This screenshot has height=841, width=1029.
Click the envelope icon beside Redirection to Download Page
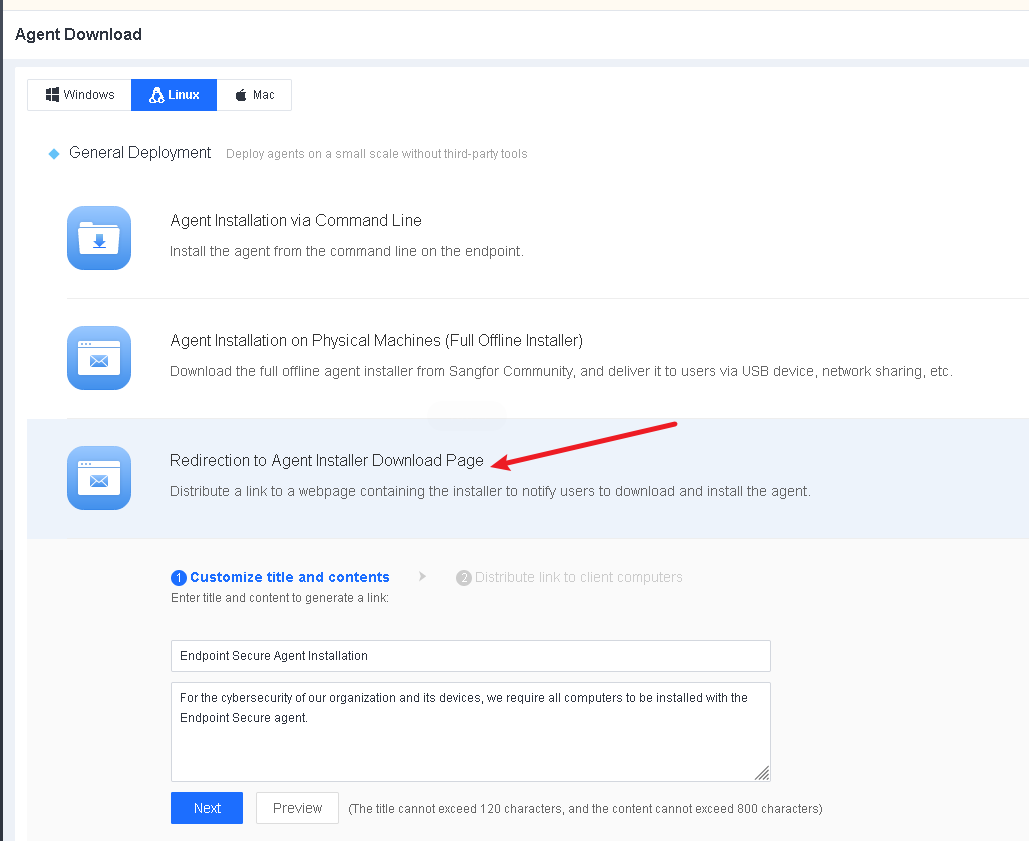(x=99, y=478)
